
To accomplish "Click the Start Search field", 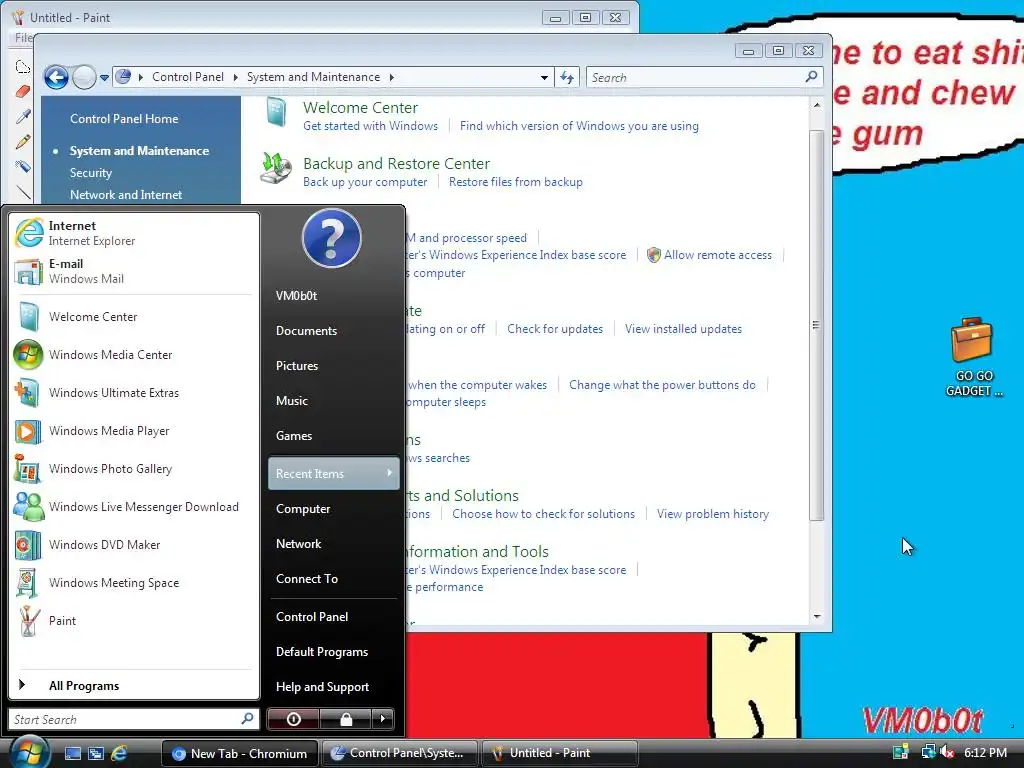I will (134, 719).
